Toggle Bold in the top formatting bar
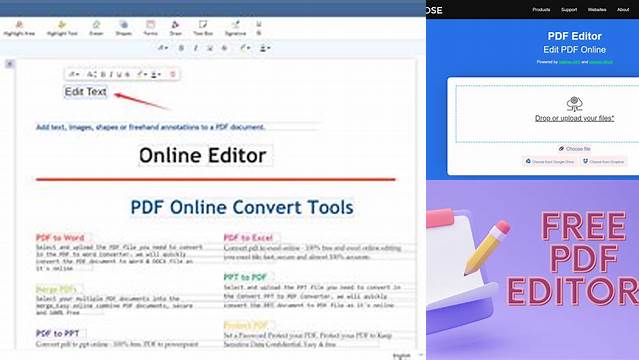Screen dimensions: 639x360 coord(181,48)
